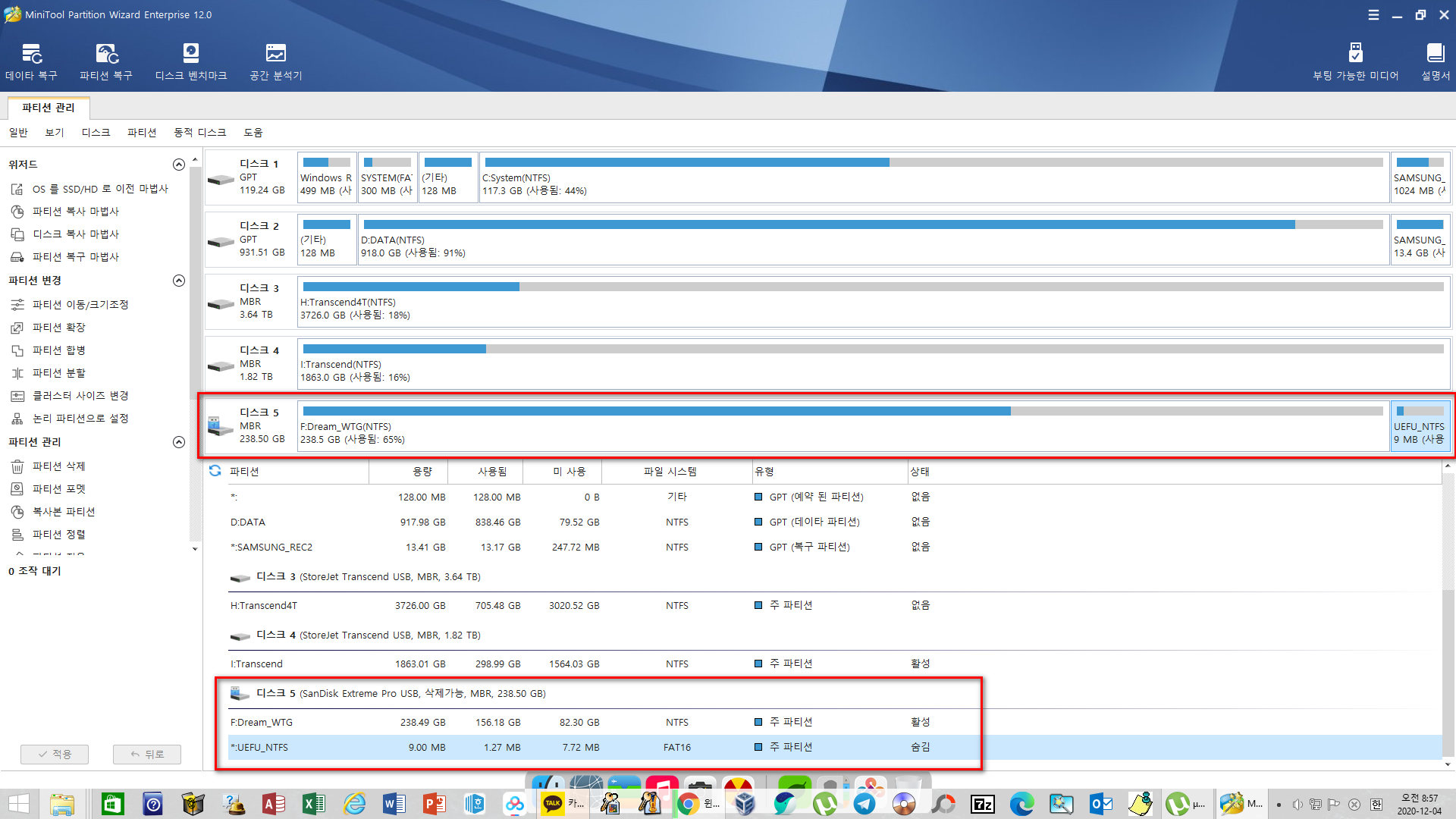Select the *:SAMSUNG_REC2 row in the partition list
Viewport: 1456px width, 819px height.
tap(834, 548)
